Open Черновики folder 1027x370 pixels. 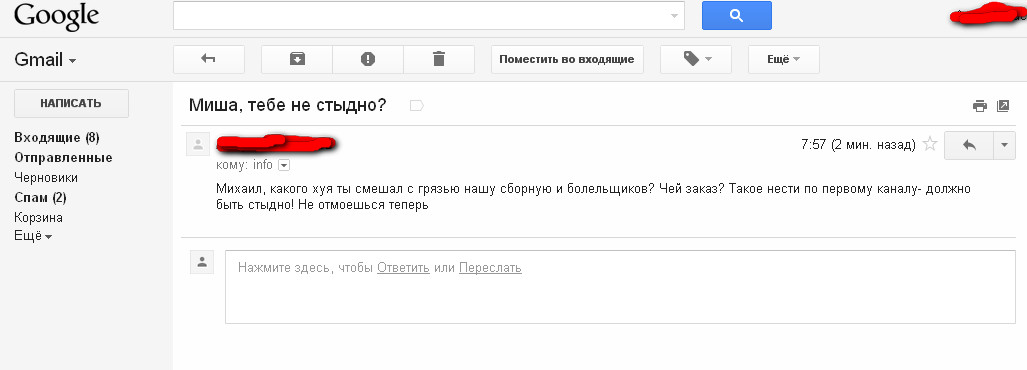coord(45,177)
